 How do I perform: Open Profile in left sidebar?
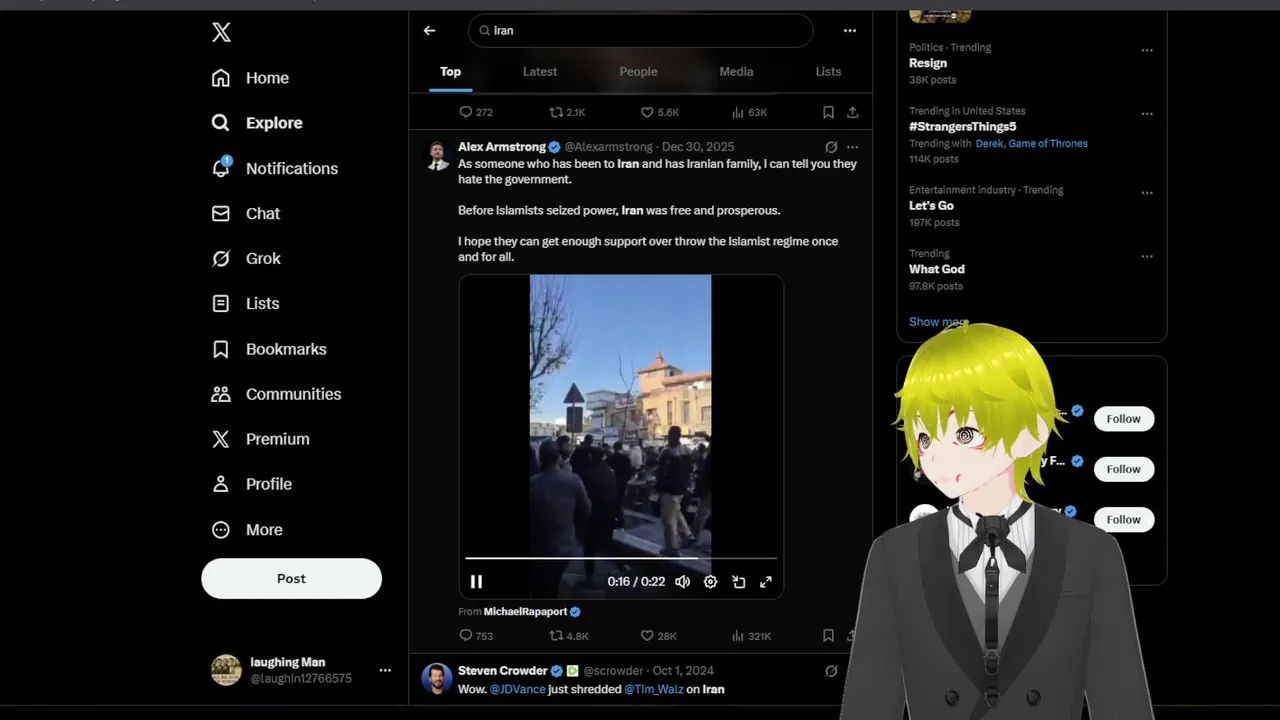(x=251, y=484)
